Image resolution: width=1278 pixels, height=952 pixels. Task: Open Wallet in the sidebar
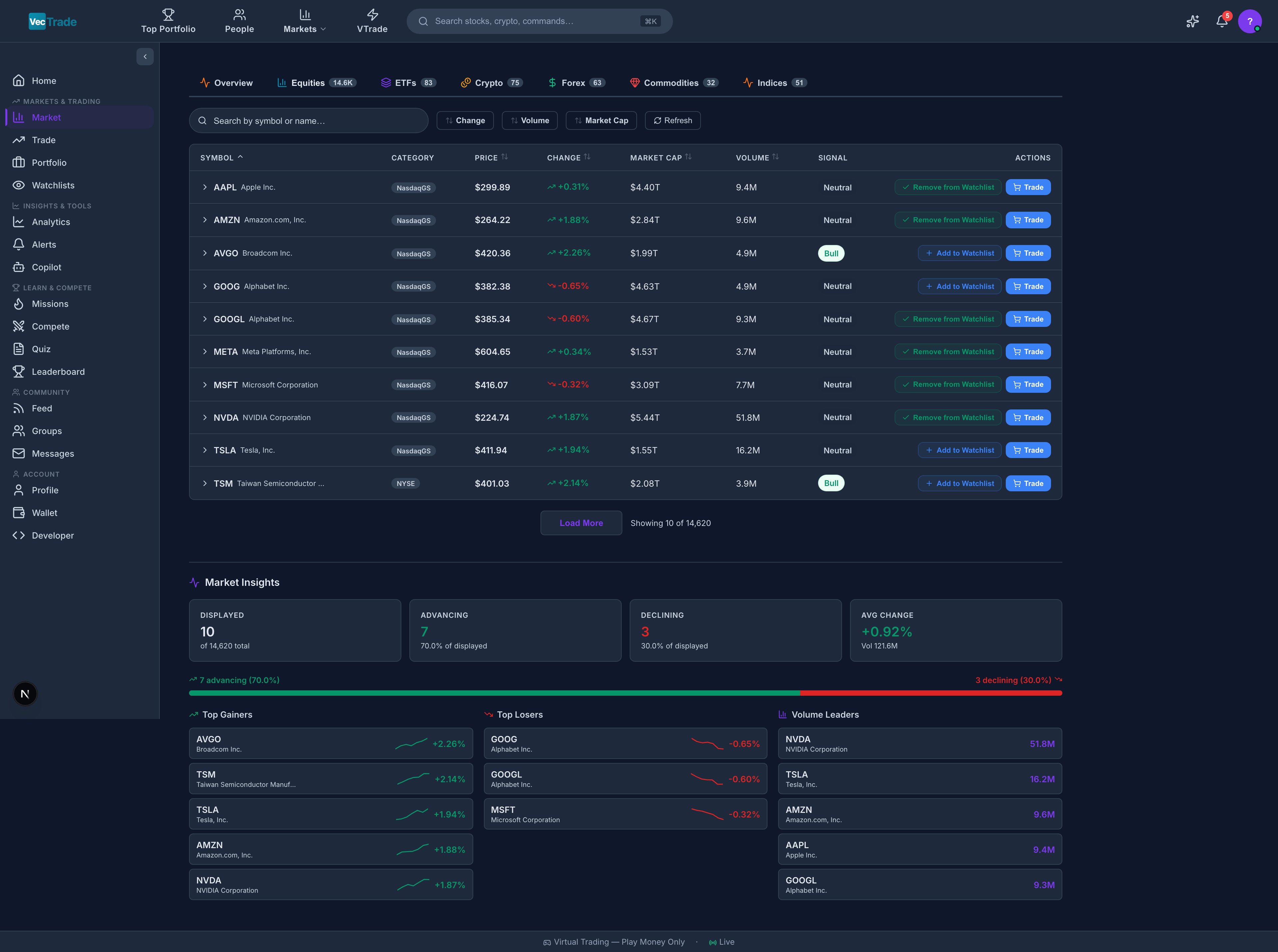pyautogui.click(x=80, y=513)
